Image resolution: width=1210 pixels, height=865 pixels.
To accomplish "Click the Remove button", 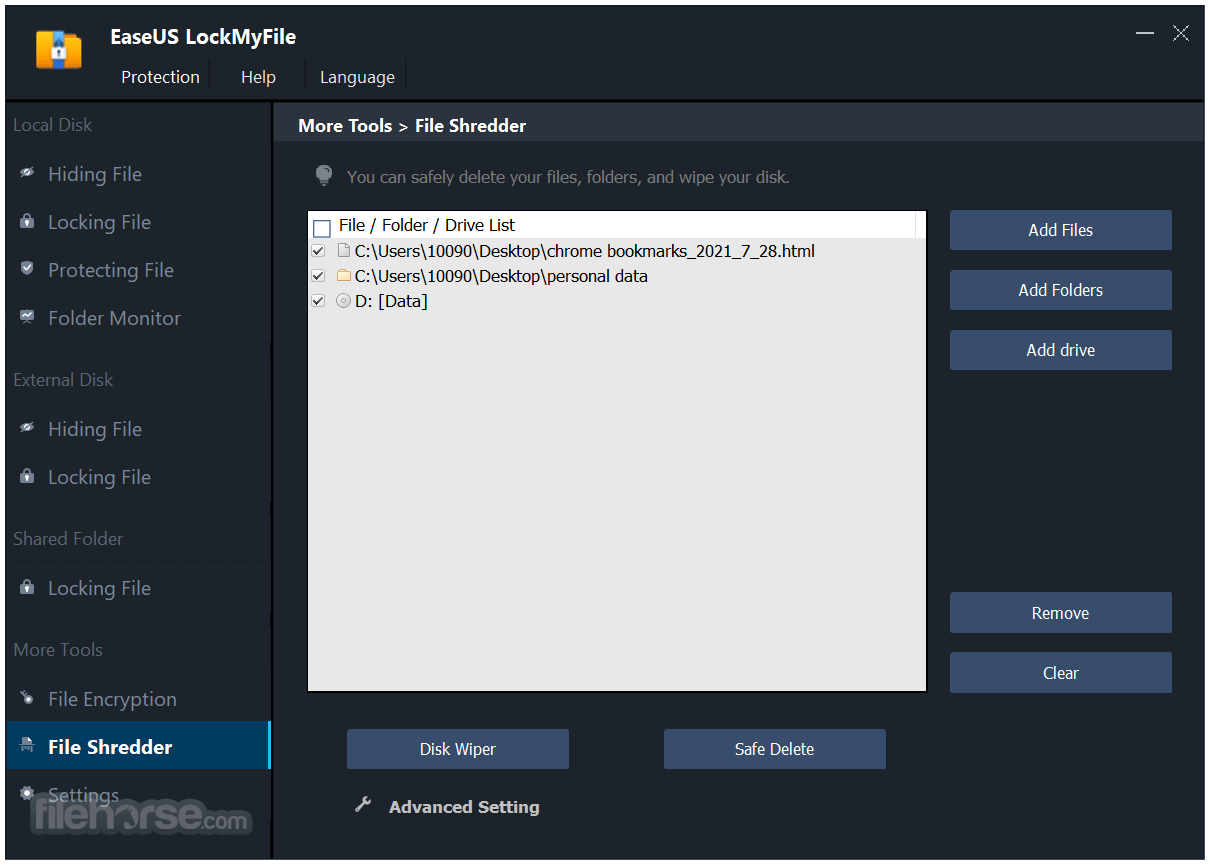I will click(1060, 613).
